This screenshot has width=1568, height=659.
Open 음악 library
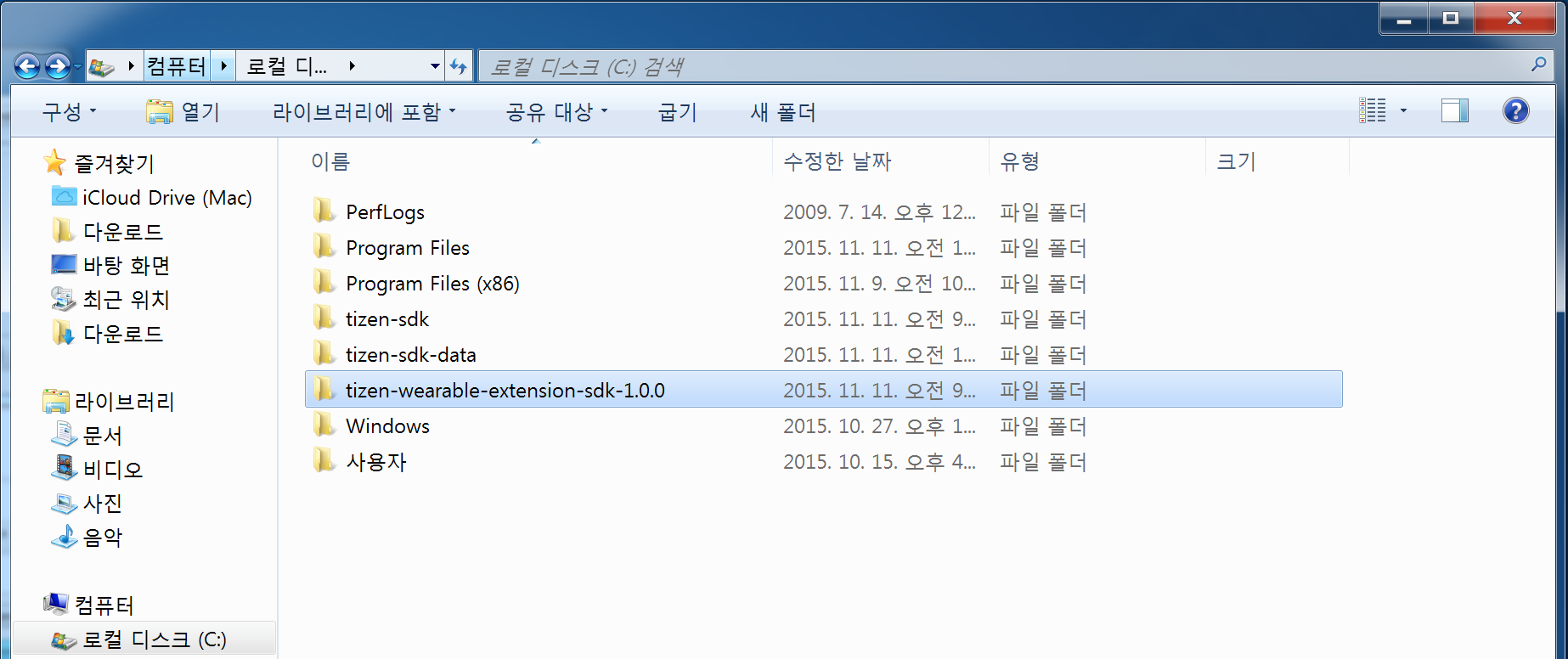(x=87, y=537)
